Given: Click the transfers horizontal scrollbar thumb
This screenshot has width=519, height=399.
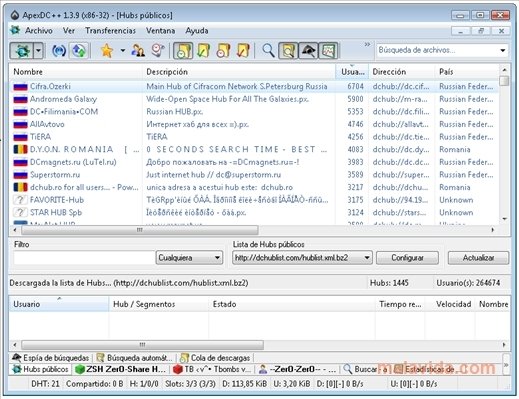Looking at the screenshot, I should (142, 345).
